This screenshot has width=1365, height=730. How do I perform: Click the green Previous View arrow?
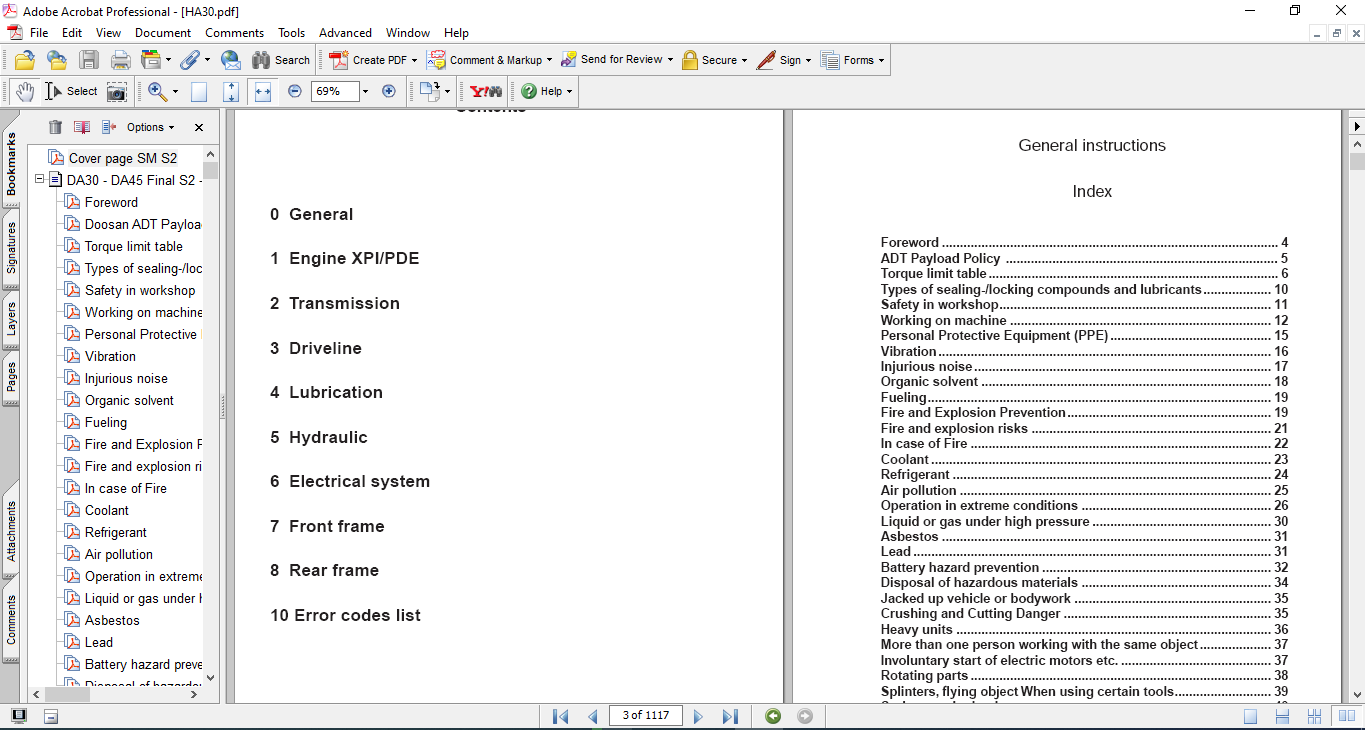tap(772, 716)
